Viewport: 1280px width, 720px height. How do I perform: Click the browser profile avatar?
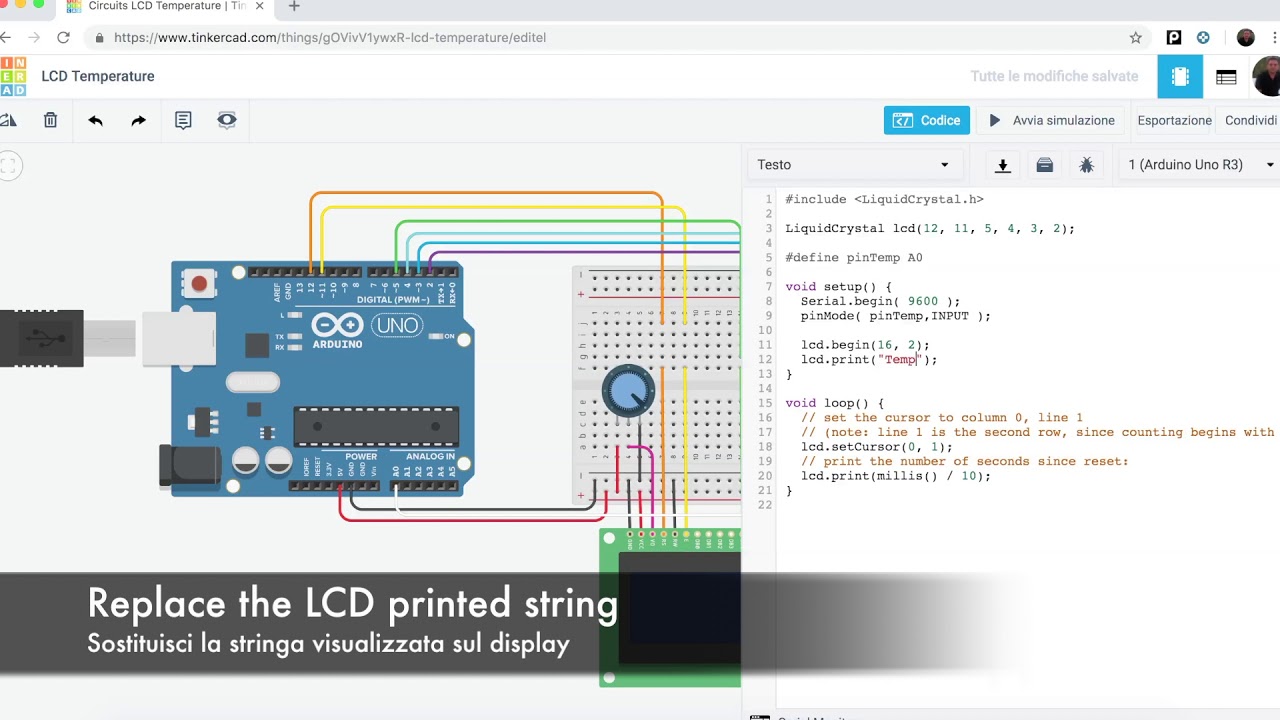pyautogui.click(x=1245, y=37)
